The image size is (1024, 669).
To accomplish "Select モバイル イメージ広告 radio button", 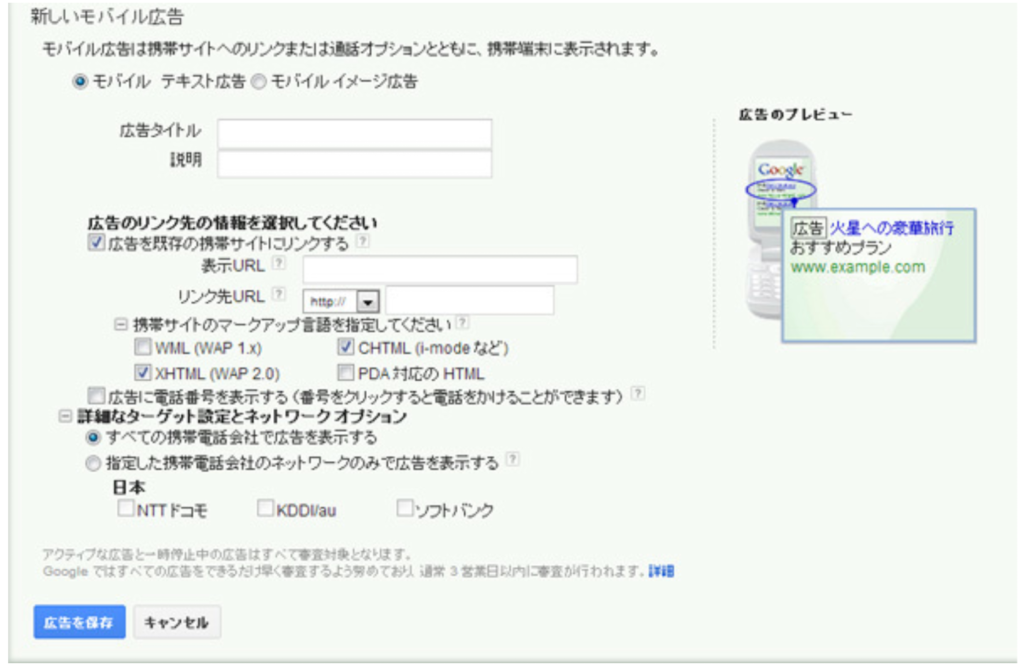I will point(258,82).
